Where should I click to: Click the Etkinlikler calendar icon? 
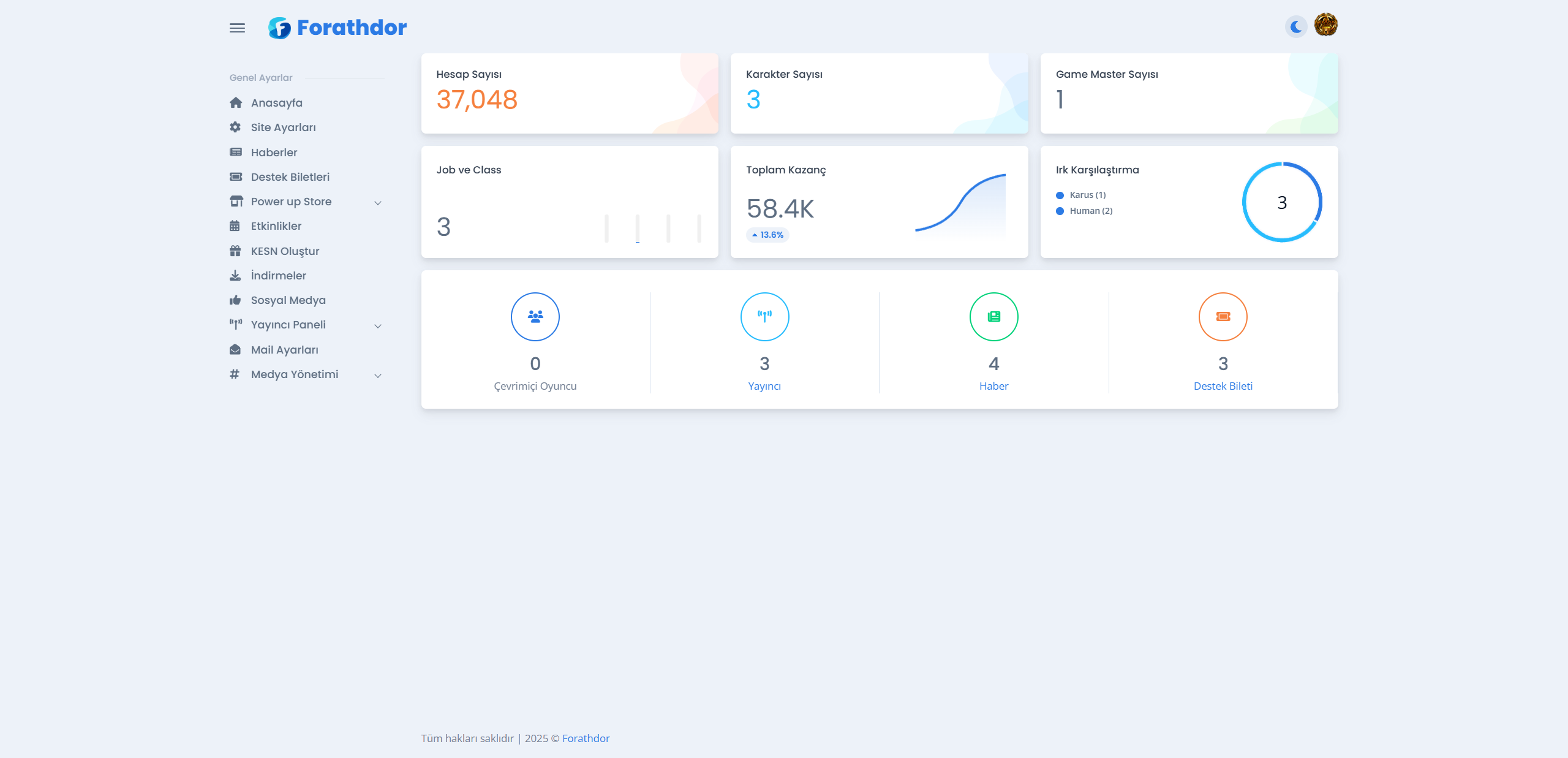tap(235, 226)
